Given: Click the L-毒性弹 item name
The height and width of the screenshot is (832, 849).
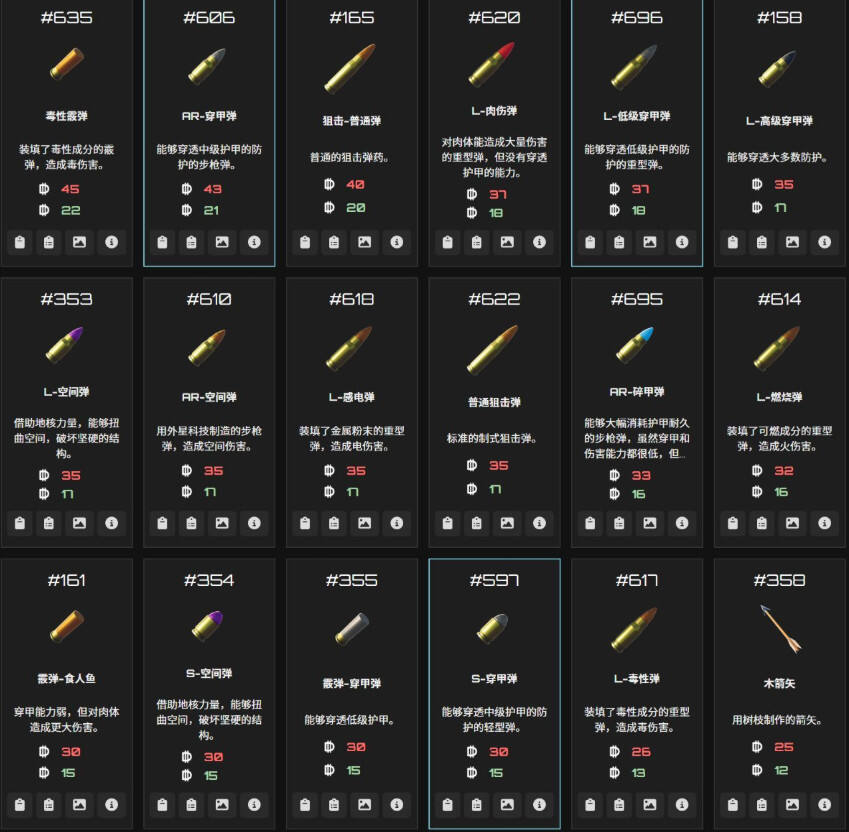Looking at the screenshot, I should coord(637,678).
